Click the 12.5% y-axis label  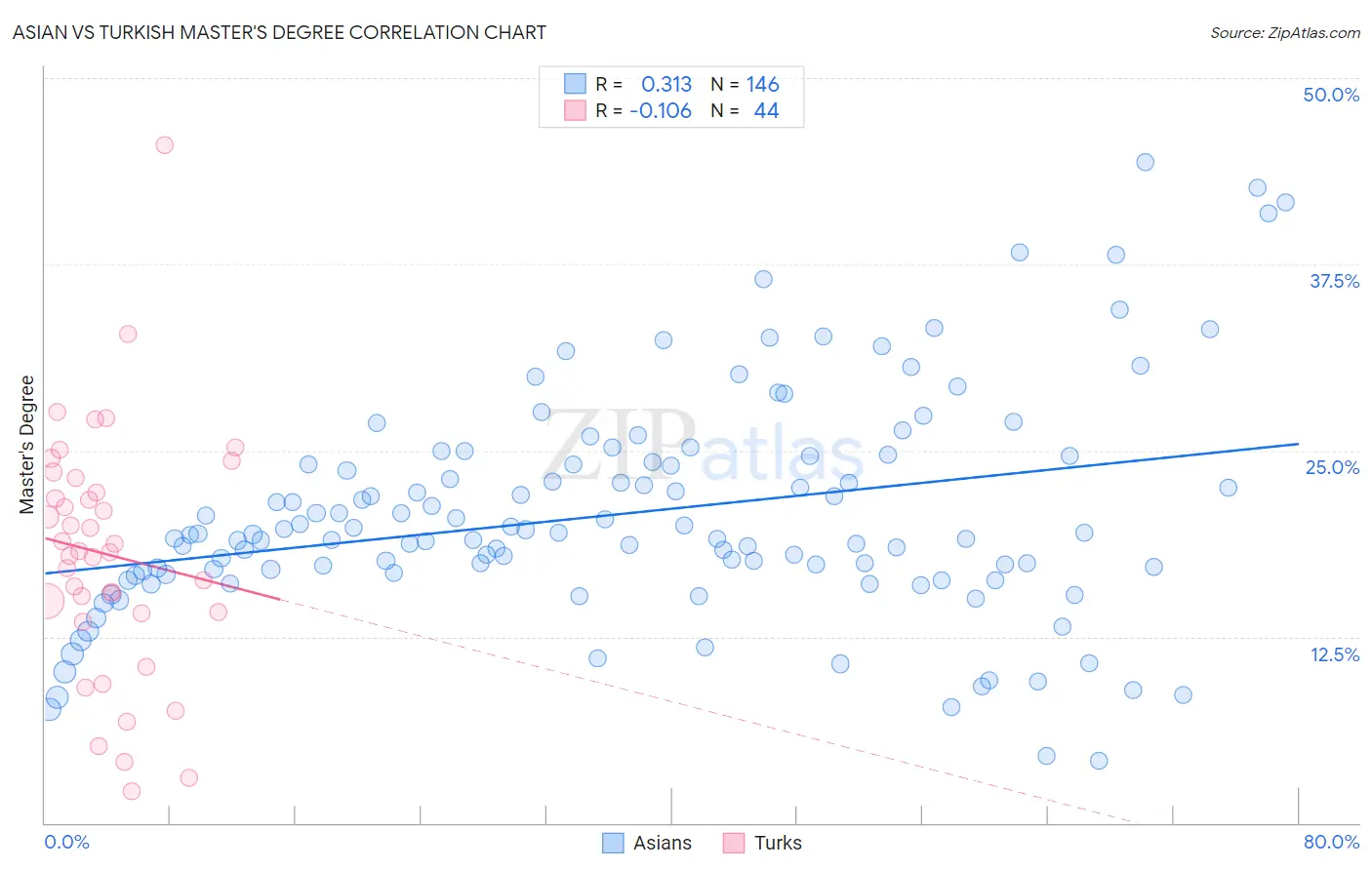point(1334,654)
